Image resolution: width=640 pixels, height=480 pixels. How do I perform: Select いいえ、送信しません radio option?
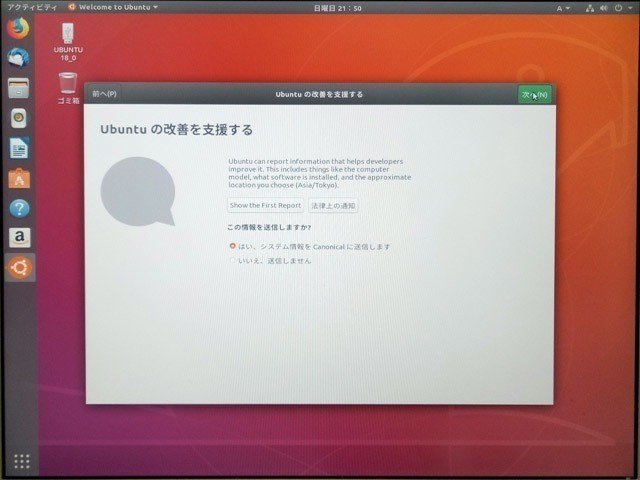(270, 260)
